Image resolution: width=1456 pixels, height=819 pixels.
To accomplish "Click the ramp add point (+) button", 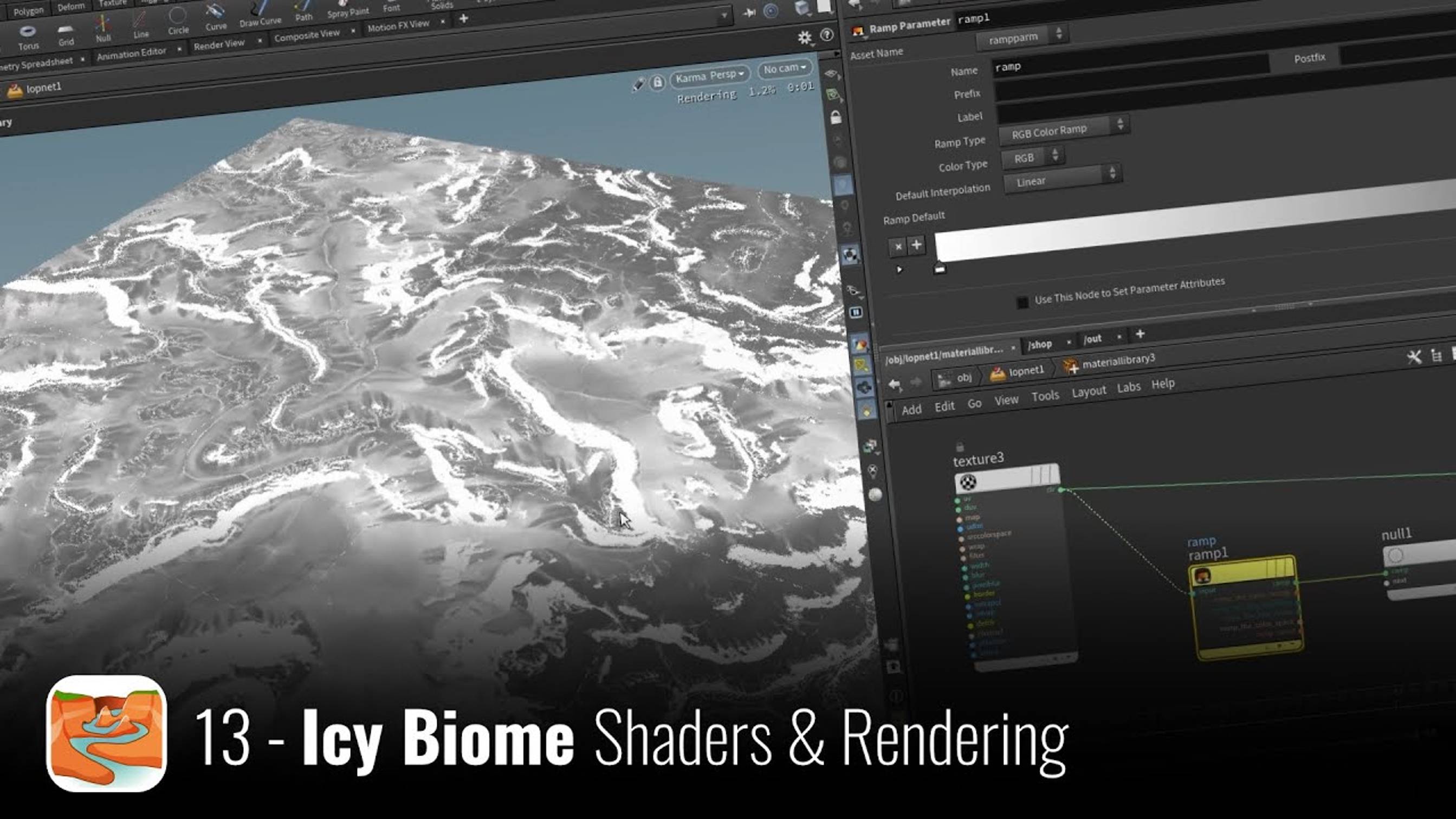I will pos(916,245).
